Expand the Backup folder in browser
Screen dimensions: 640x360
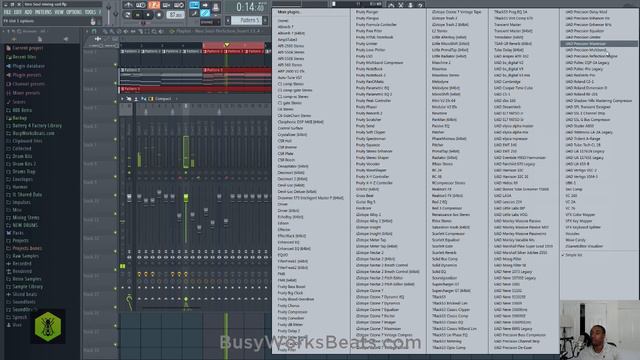pyautogui.click(x=19, y=118)
